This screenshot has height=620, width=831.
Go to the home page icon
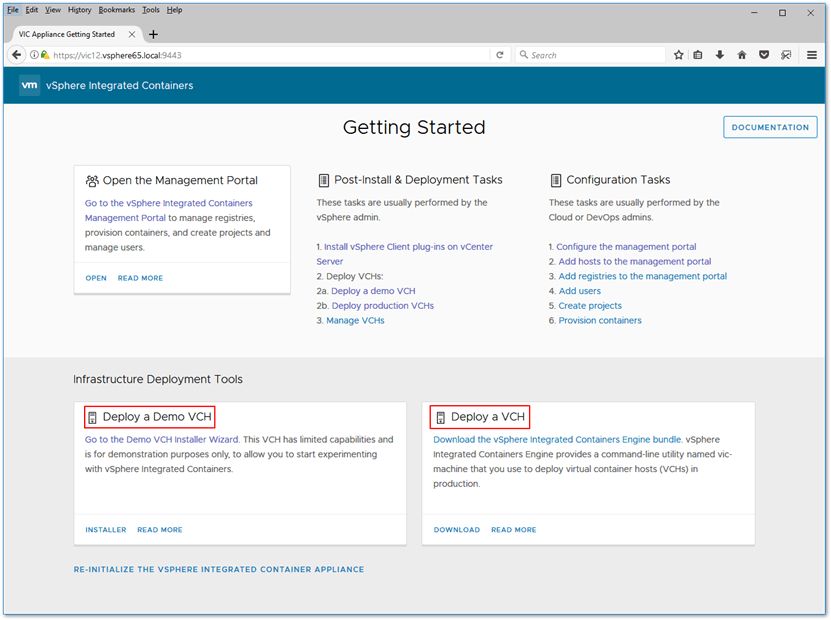(742, 55)
